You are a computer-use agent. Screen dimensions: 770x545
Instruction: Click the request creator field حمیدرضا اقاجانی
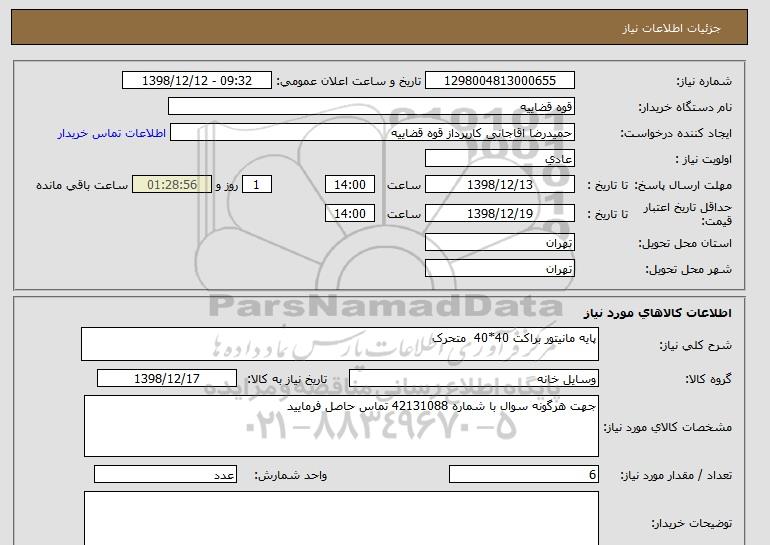tap(372, 133)
